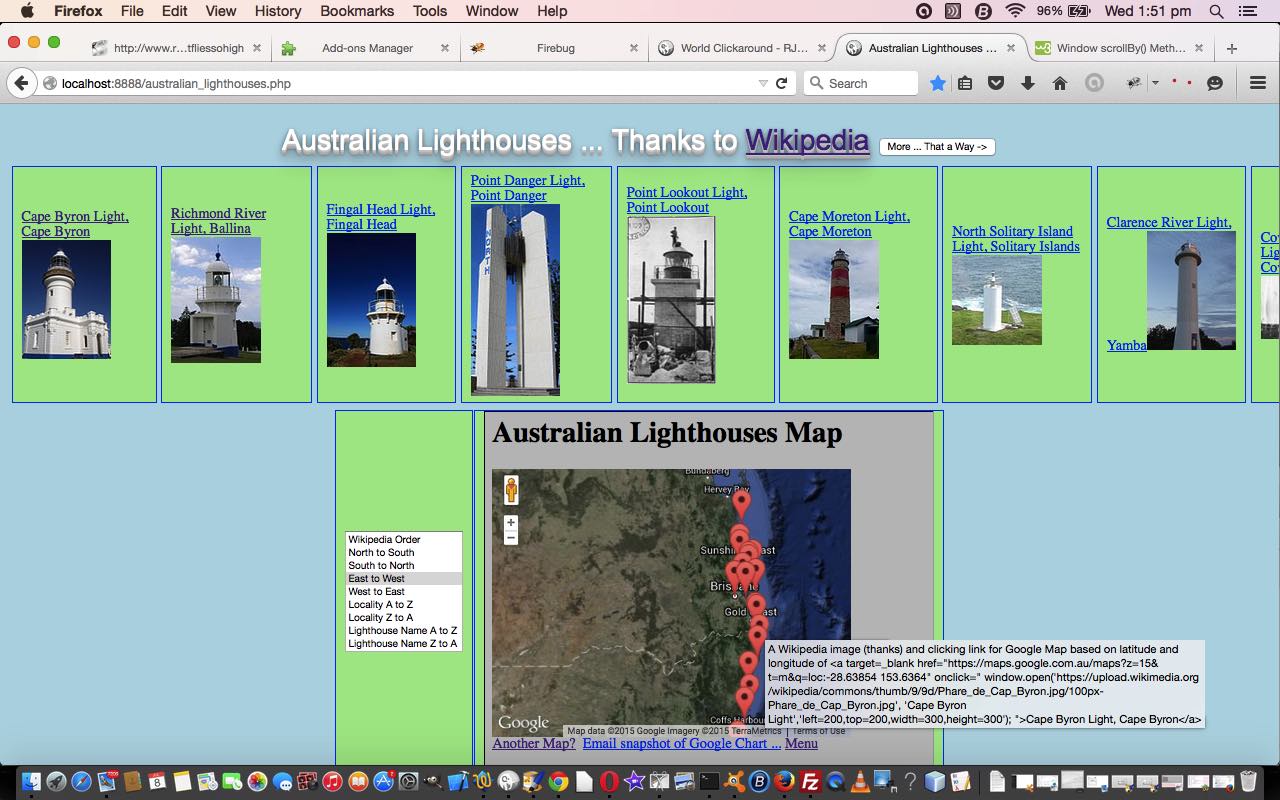Image resolution: width=1280 pixels, height=800 pixels.
Task: Open North Solitary Island Light link
Action: (x=1016, y=239)
